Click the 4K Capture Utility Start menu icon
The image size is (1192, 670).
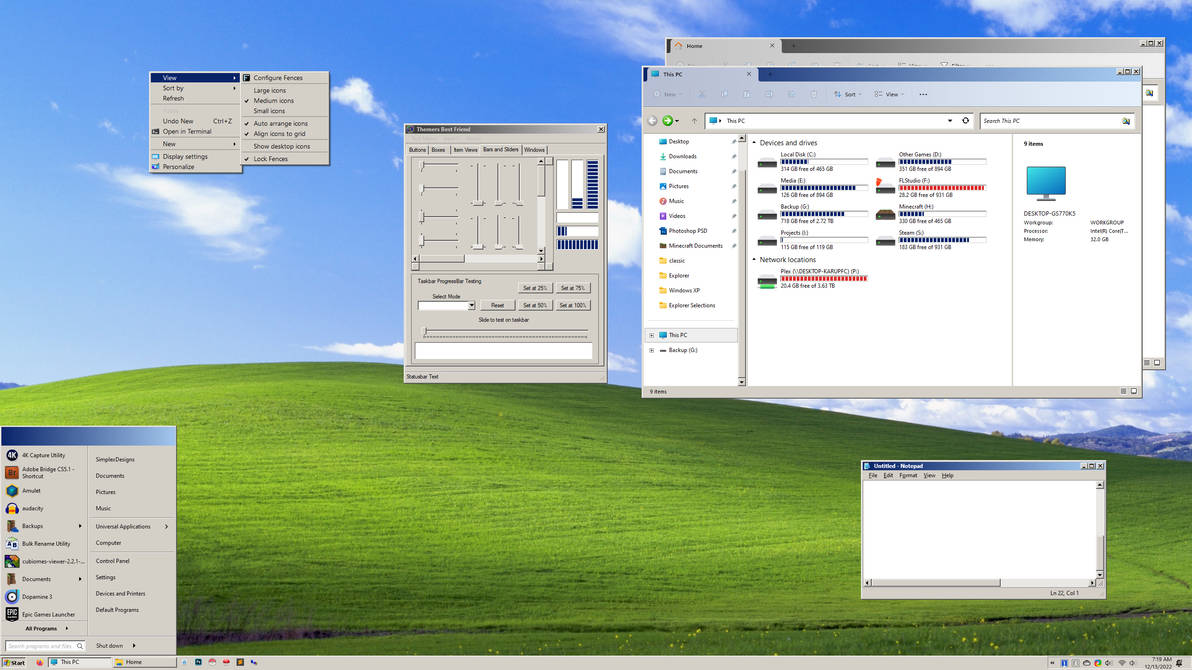11,454
